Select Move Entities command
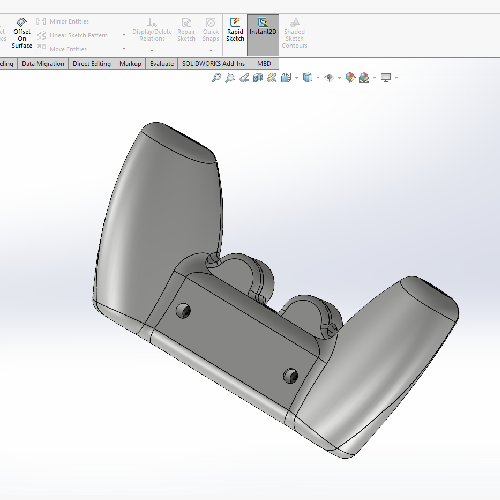Screen dimensions: 500x500 click(x=62, y=49)
